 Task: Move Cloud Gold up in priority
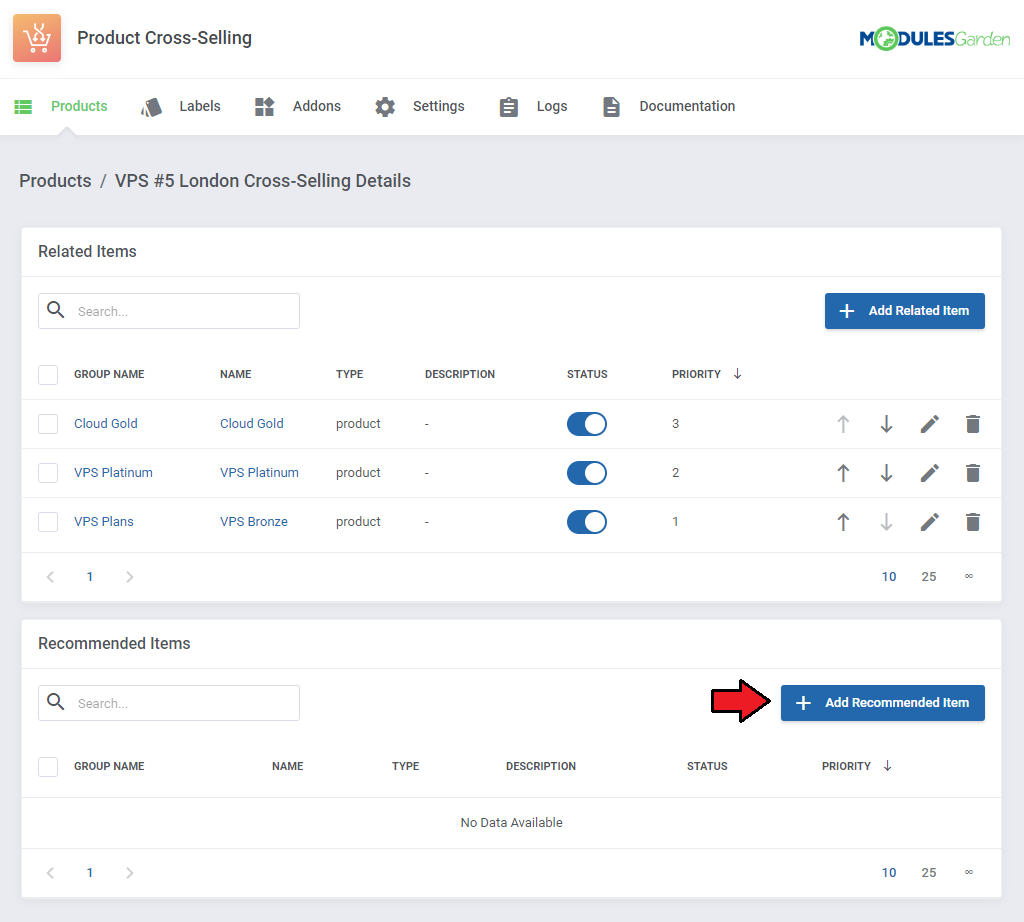843,424
